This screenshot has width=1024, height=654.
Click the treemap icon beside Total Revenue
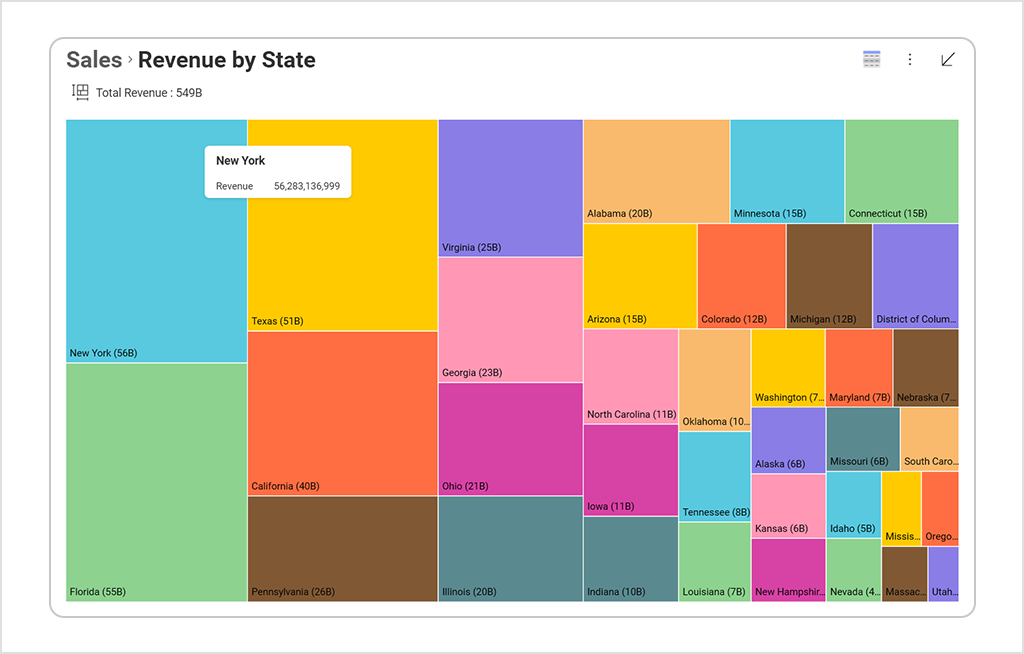point(80,92)
